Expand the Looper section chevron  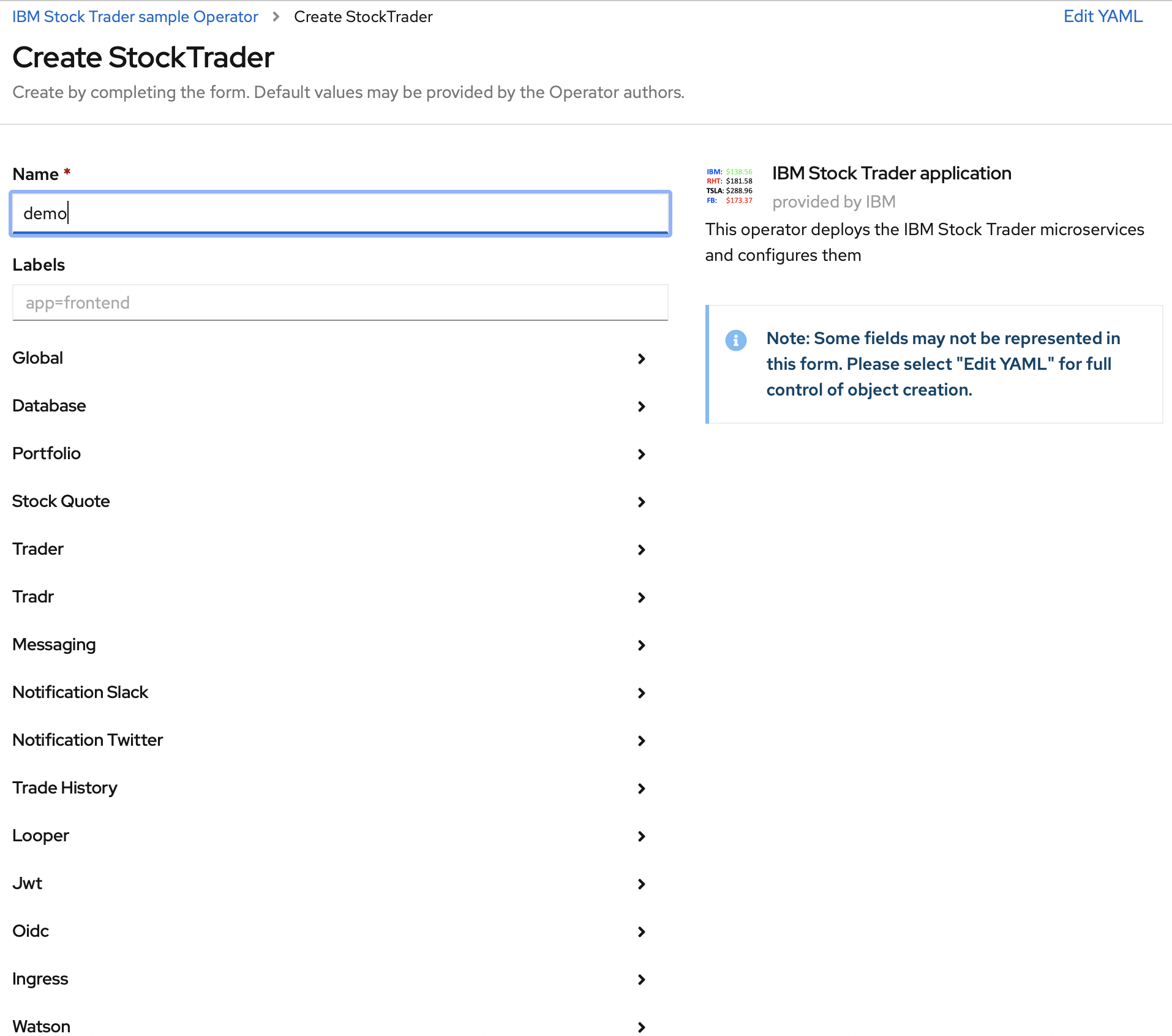[x=641, y=836]
